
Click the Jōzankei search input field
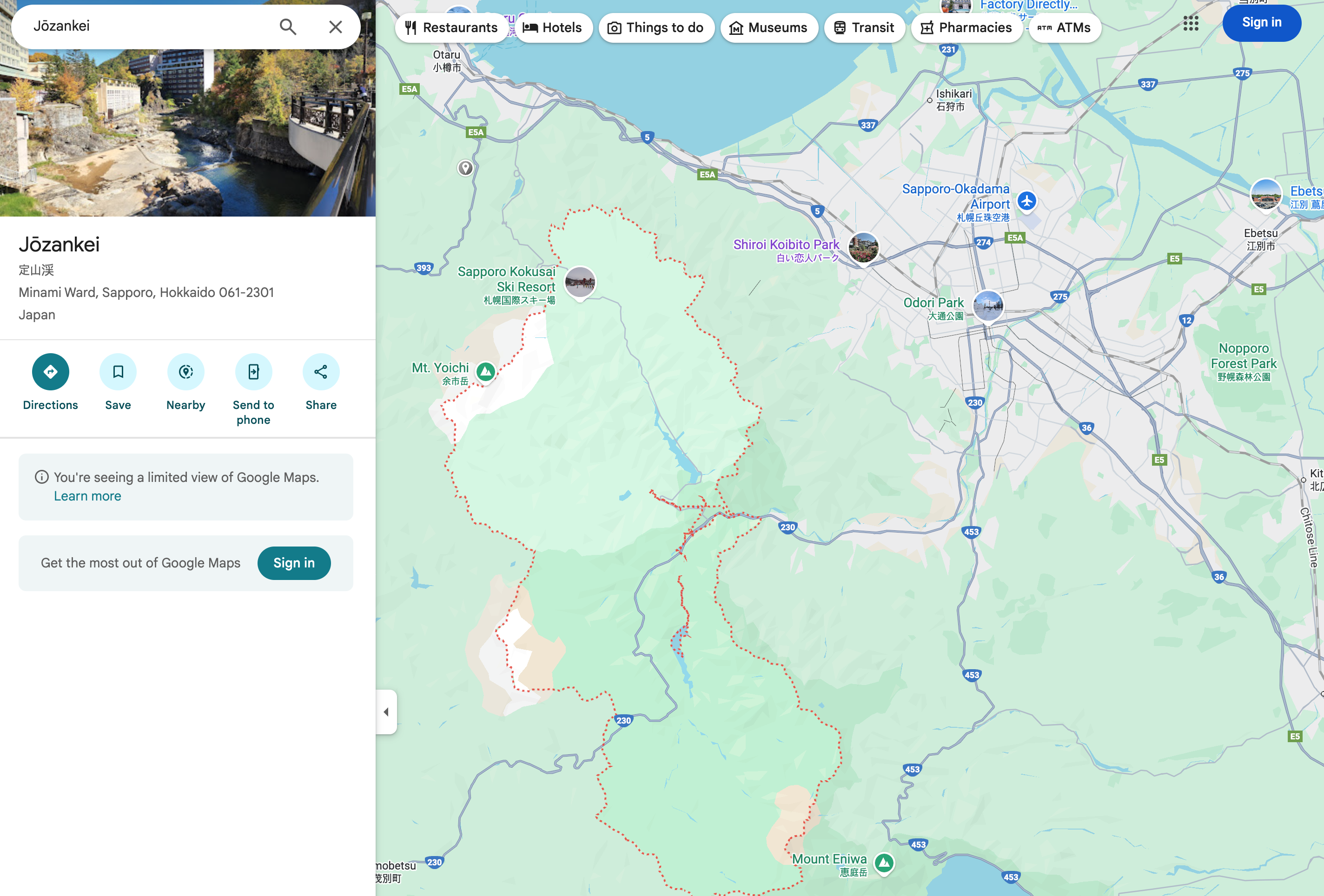(x=148, y=26)
